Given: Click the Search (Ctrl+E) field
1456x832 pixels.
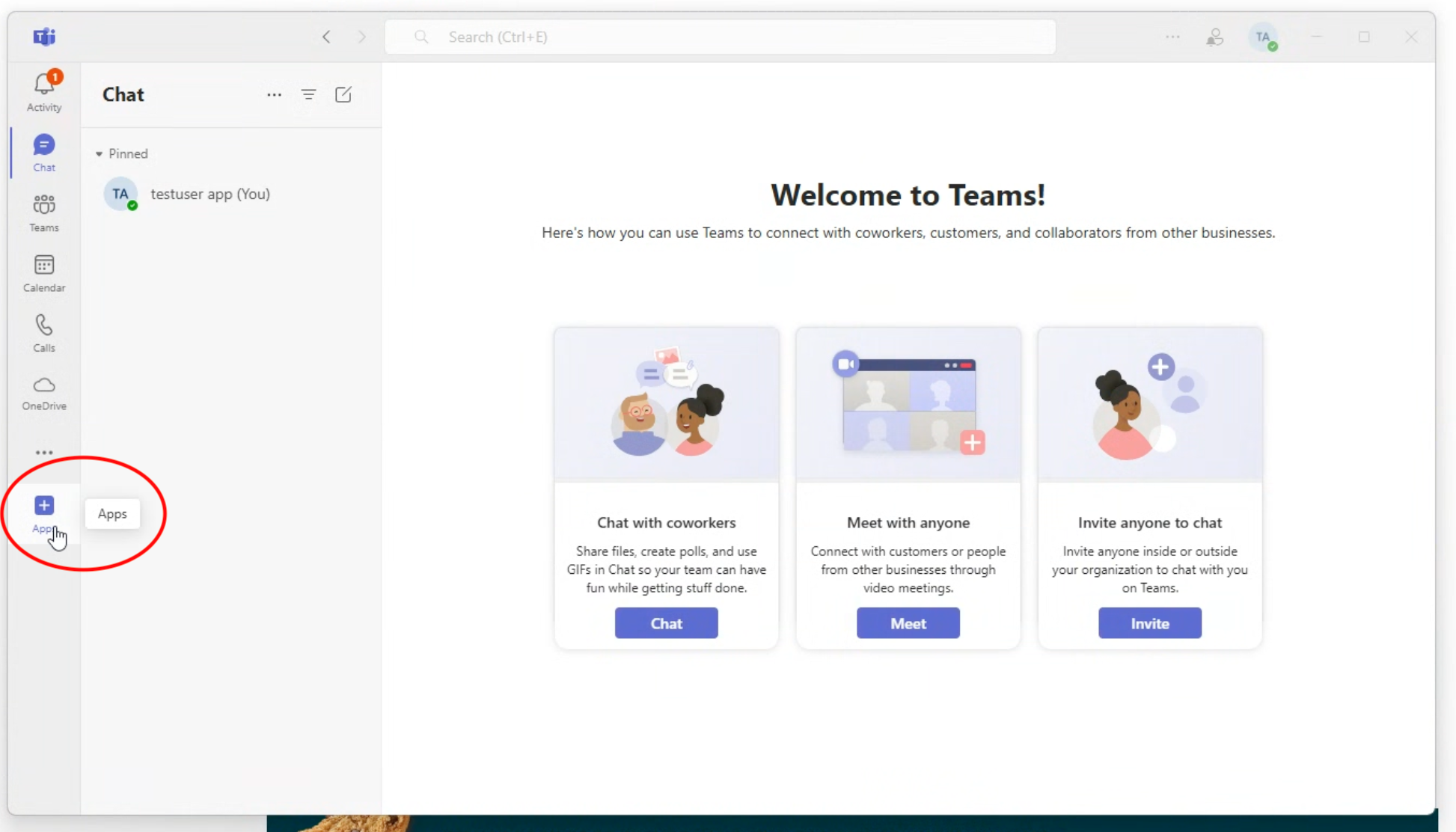Looking at the screenshot, I should pos(720,37).
